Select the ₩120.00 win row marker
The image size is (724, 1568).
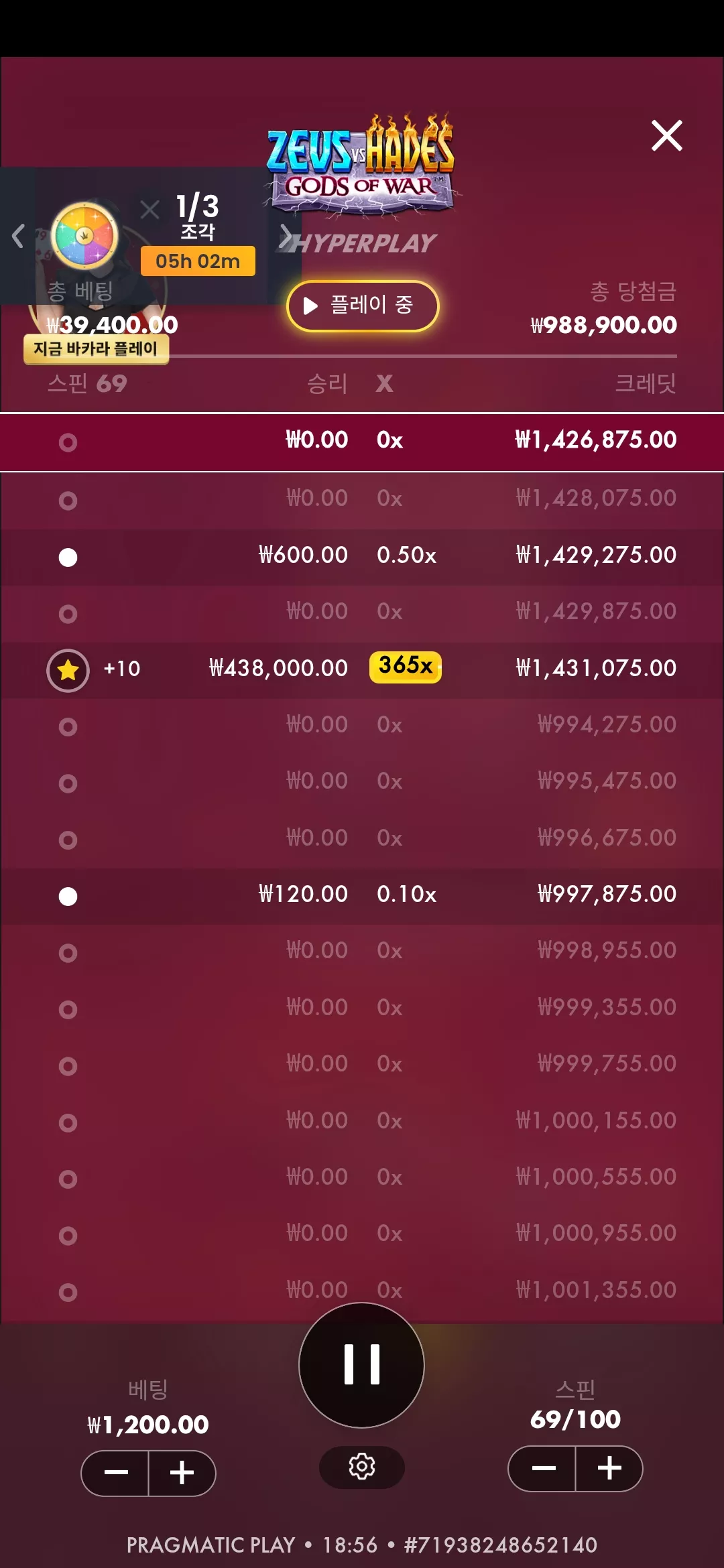[x=68, y=897]
